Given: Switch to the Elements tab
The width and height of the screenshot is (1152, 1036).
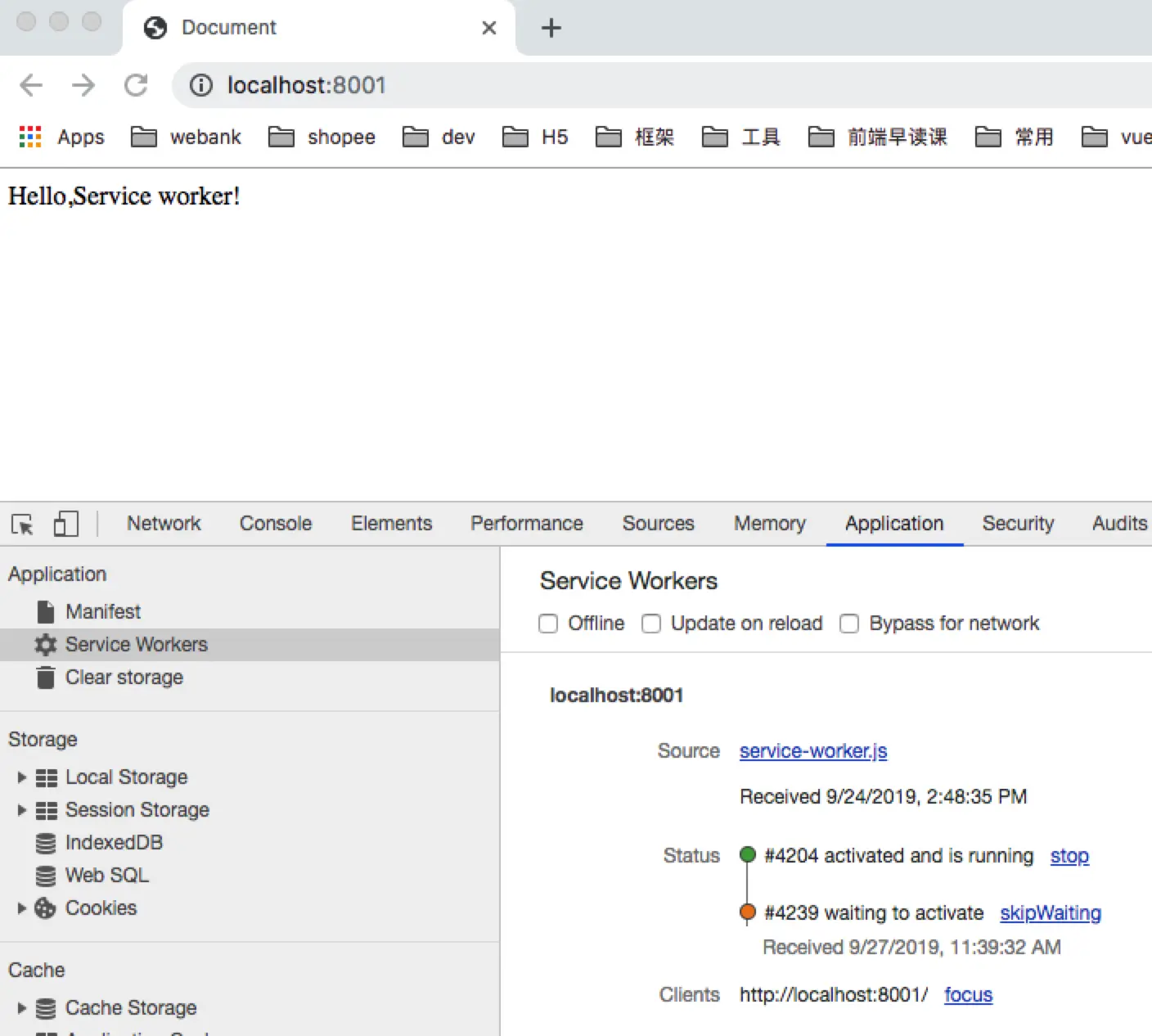Looking at the screenshot, I should (x=392, y=524).
